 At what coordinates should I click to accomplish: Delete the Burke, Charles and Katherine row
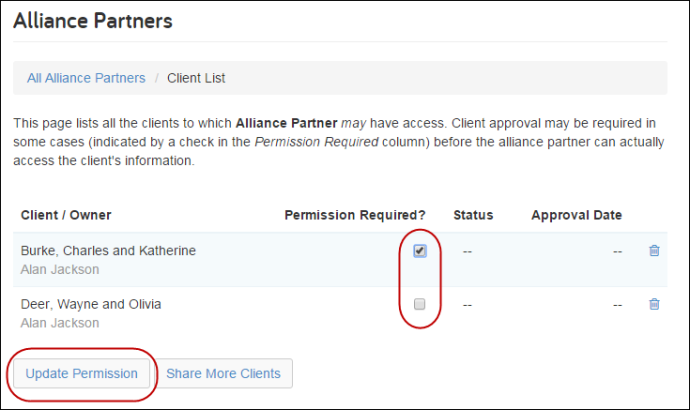click(x=654, y=251)
